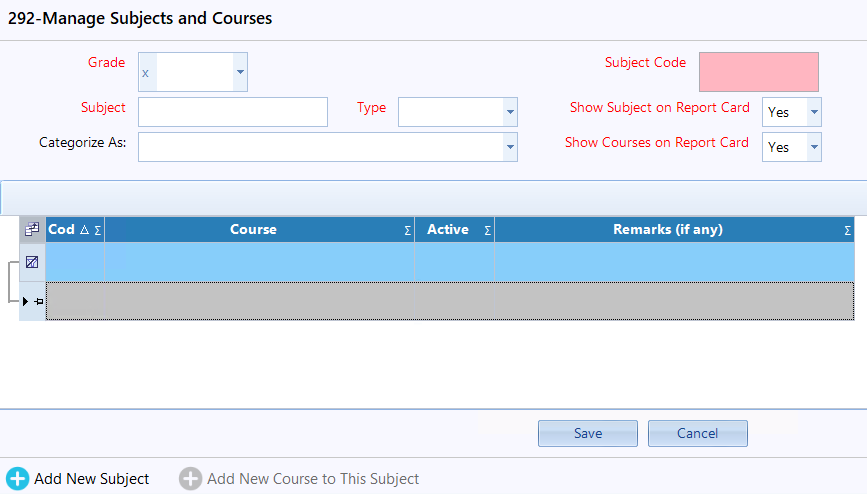Screen dimensions: 867x495
Task: Click the Subject text field
Action: [233, 112]
